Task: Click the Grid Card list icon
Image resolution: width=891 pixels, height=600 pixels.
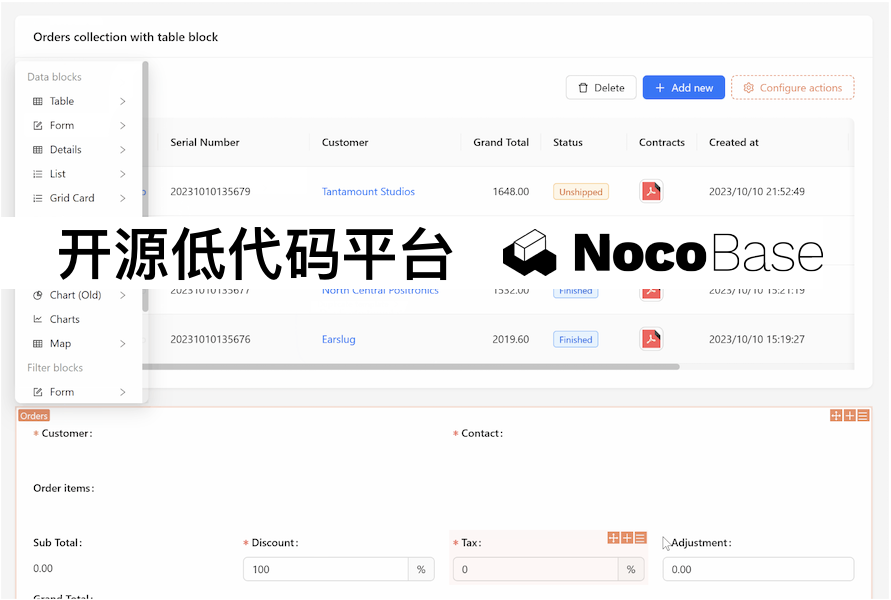Action: pyautogui.click(x=38, y=198)
